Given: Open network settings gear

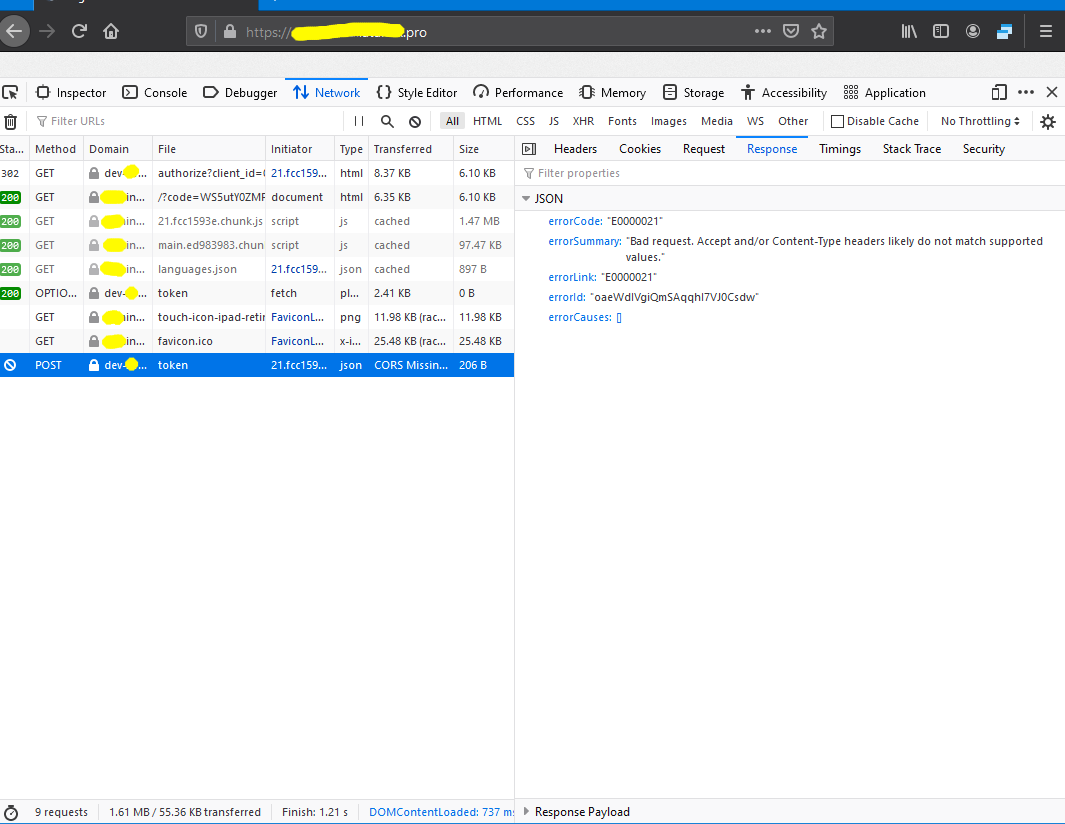Looking at the screenshot, I should click(x=1048, y=122).
